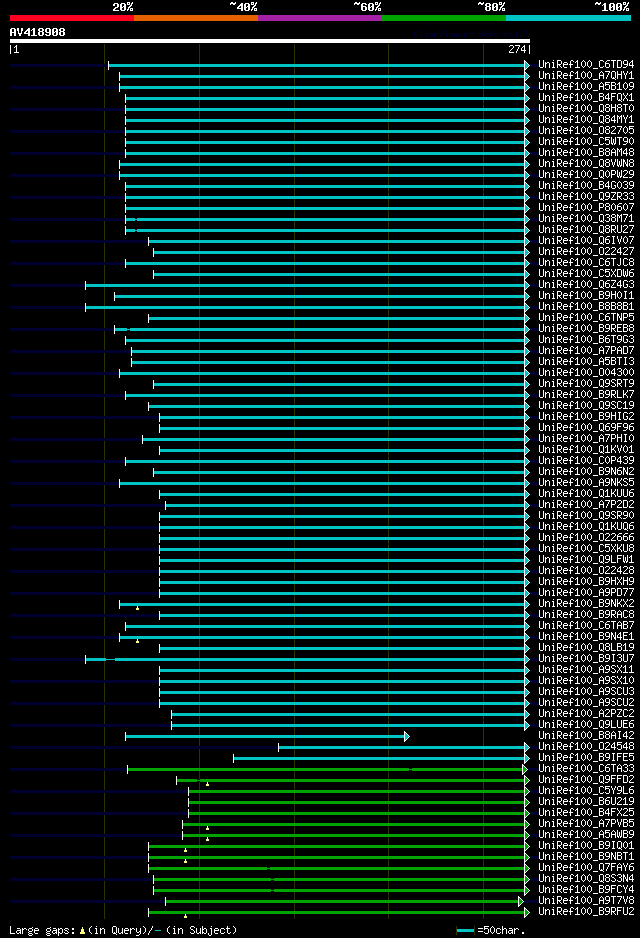
Task: Click the orange ~40% color legend segment
Action: (196, 18)
